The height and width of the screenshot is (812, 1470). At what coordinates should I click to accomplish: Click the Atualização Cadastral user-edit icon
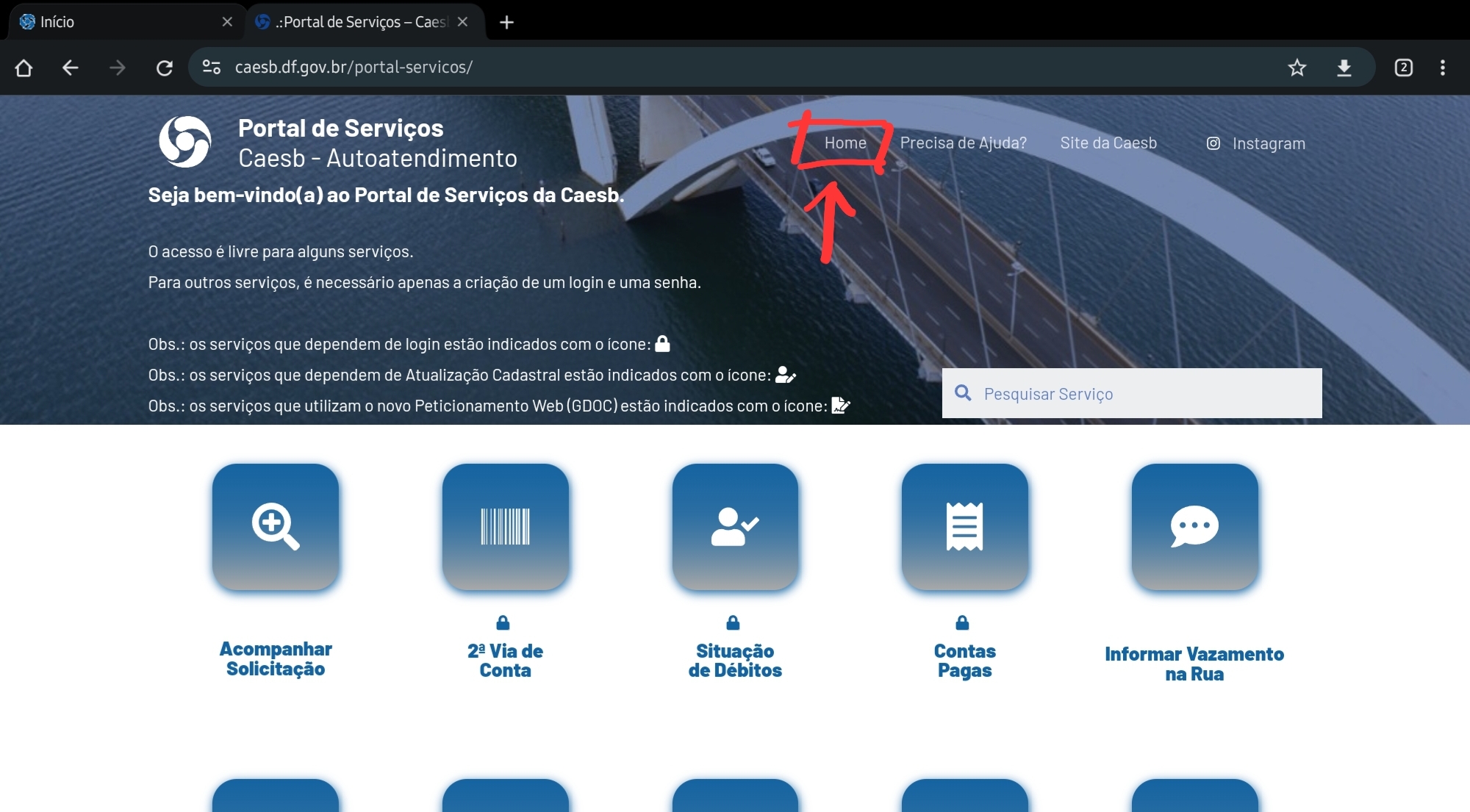tap(786, 375)
